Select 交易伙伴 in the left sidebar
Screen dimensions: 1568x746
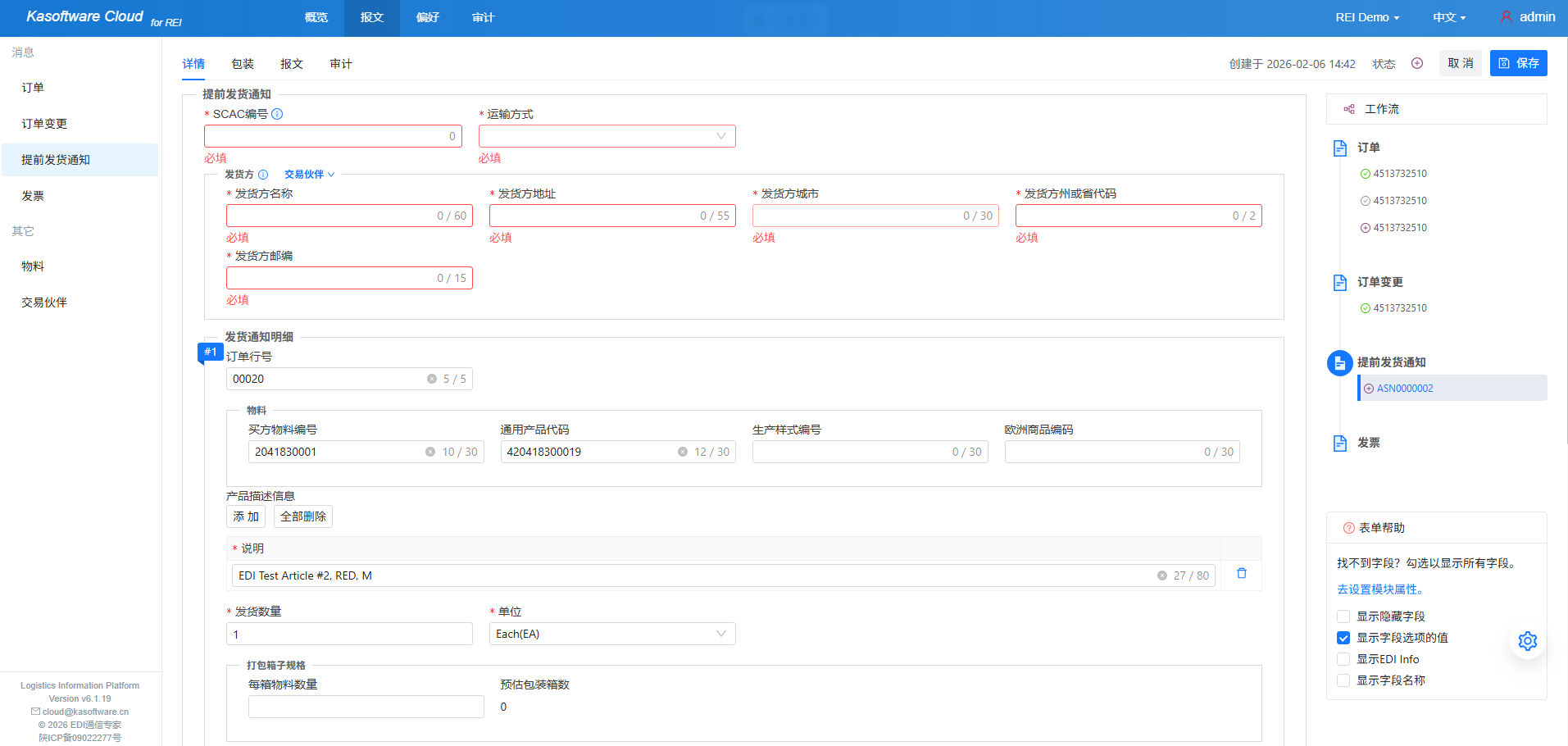point(80,302)
